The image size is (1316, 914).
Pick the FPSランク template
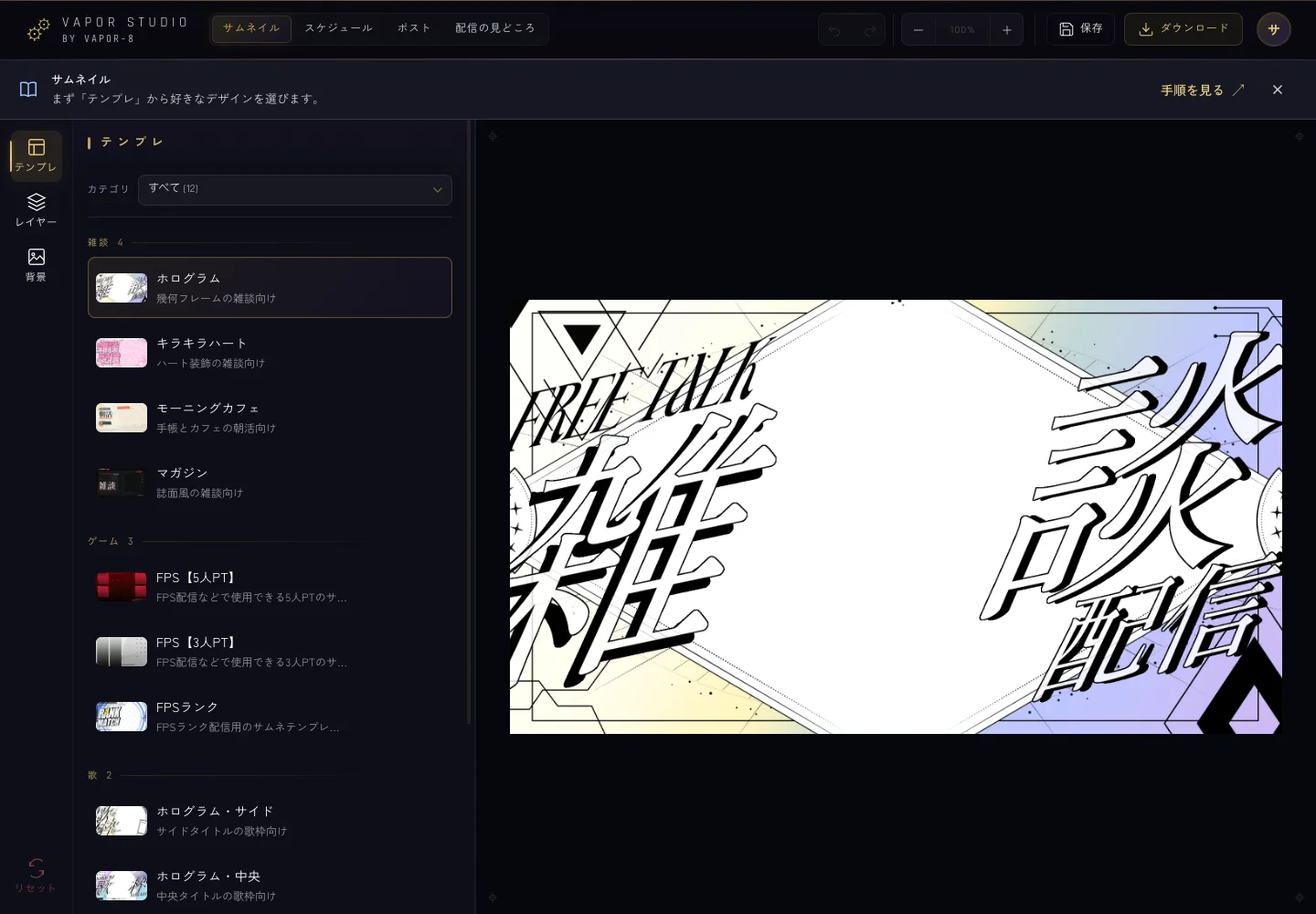coord(270,717)
